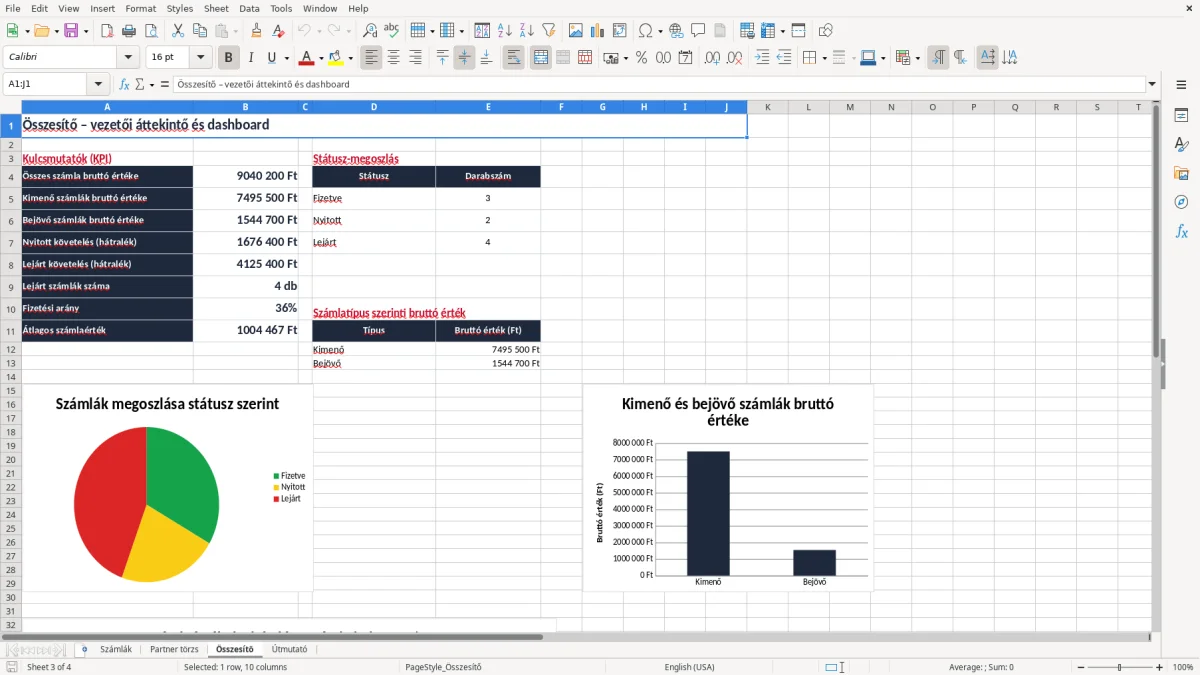Click Sort Ascending icon
Viewport: 1200px width, 675px height.
(x=504, y=31)
